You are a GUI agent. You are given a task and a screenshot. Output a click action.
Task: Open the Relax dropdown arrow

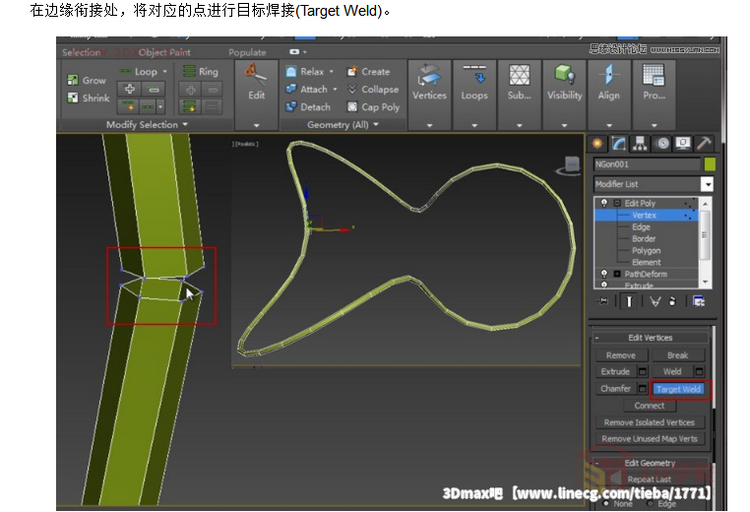pyautogui.click(x=331, y=71)
